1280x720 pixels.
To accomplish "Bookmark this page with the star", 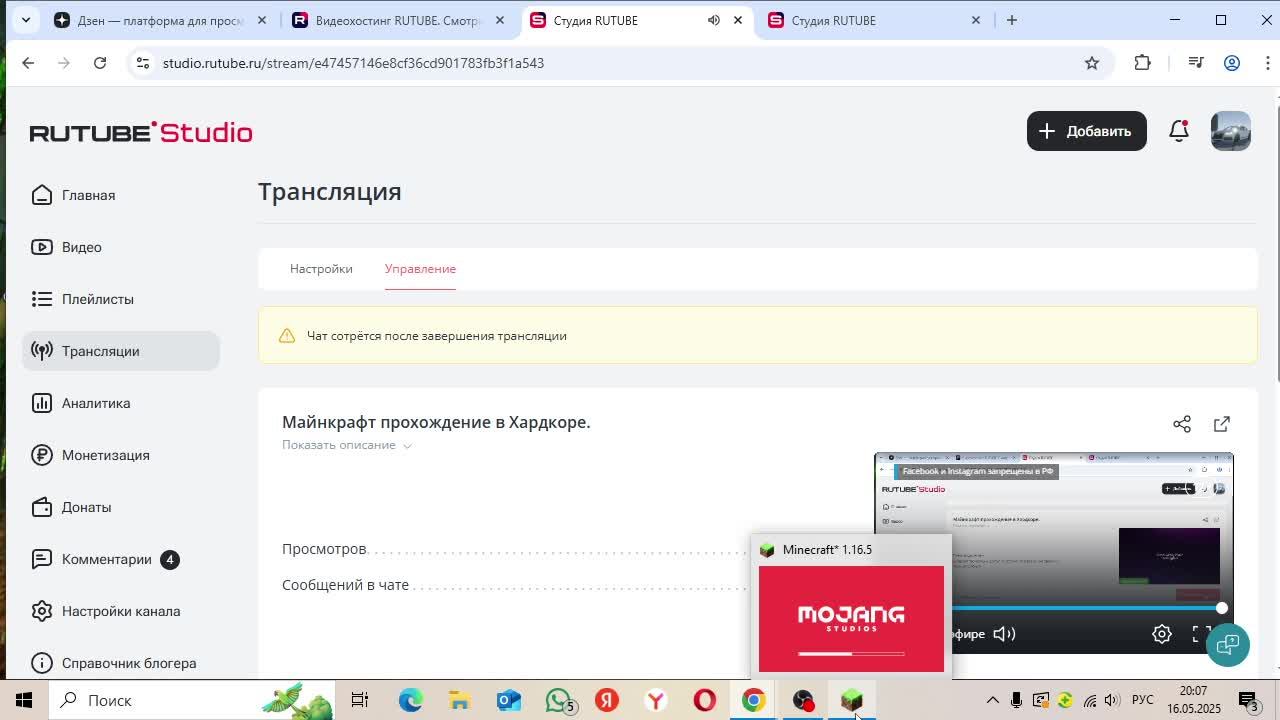I will [1092, 63].
